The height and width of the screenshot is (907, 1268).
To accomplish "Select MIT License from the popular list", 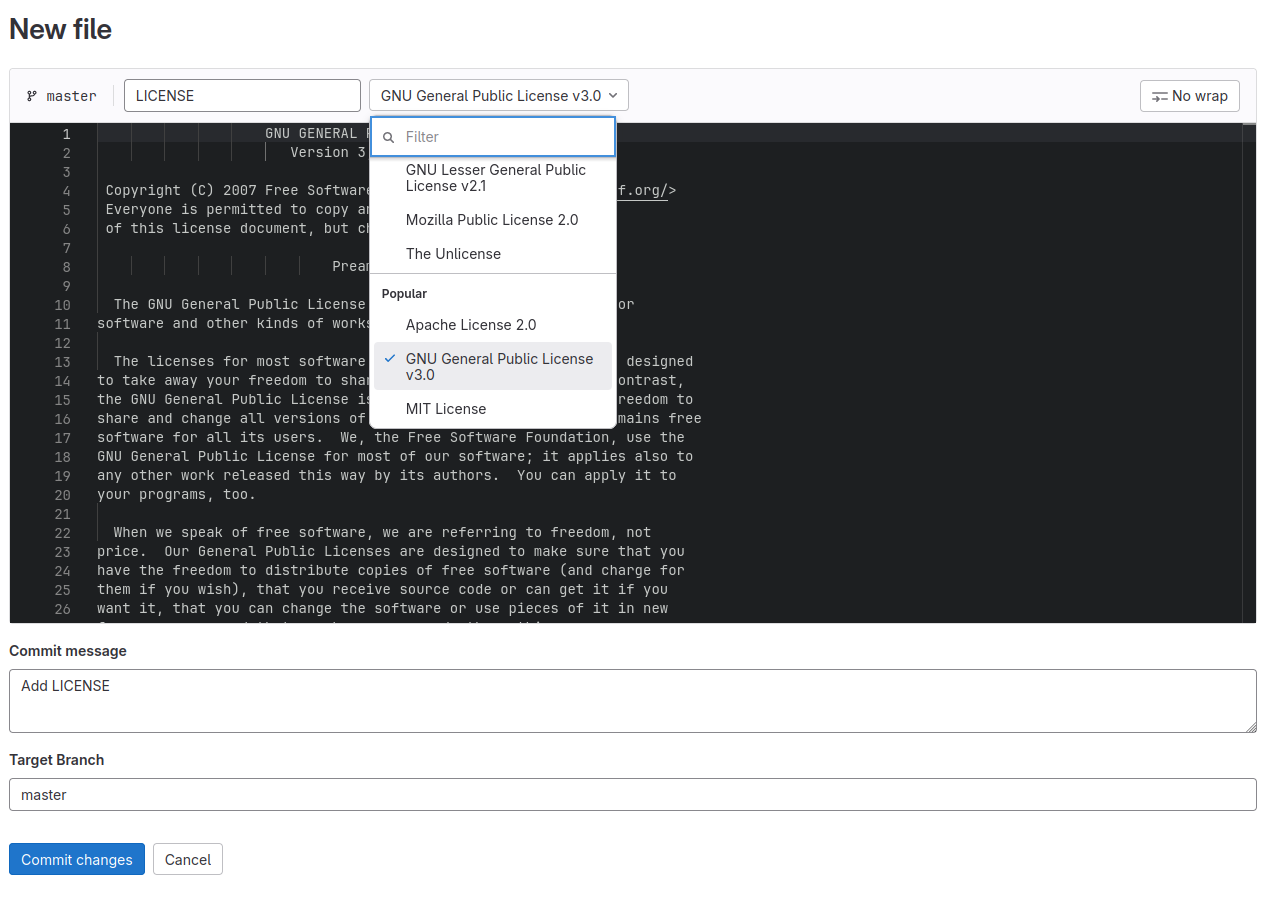I will pos(446,408).
